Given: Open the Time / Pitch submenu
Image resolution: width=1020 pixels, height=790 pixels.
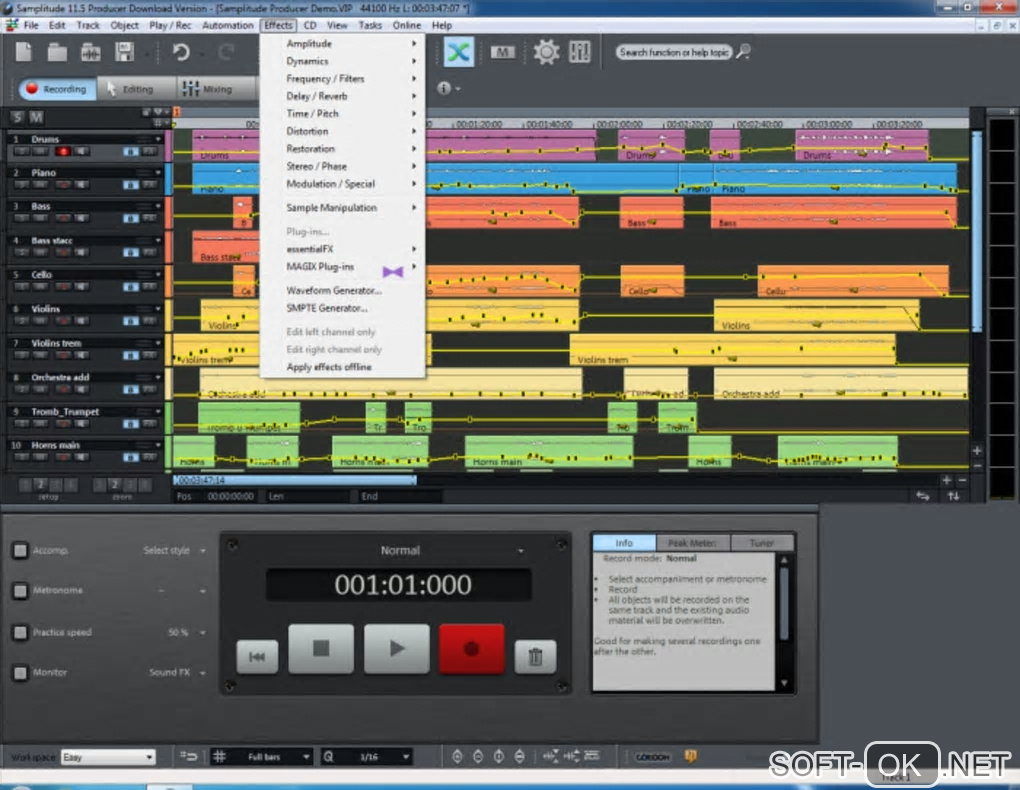Looking at the screenshot, I should [x=343, y=114].
